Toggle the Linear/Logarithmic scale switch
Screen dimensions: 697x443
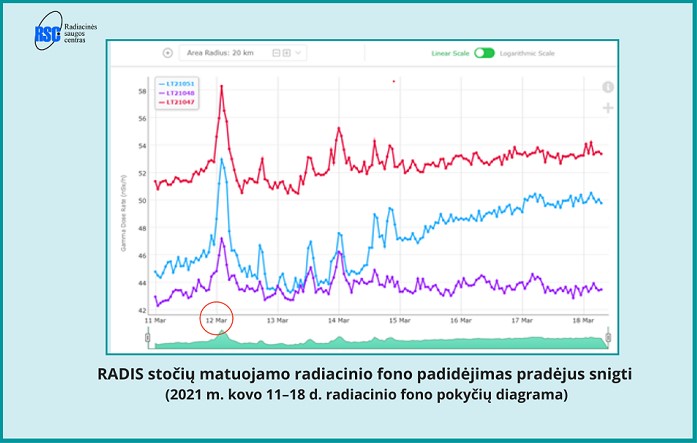(x=485, y=52)
